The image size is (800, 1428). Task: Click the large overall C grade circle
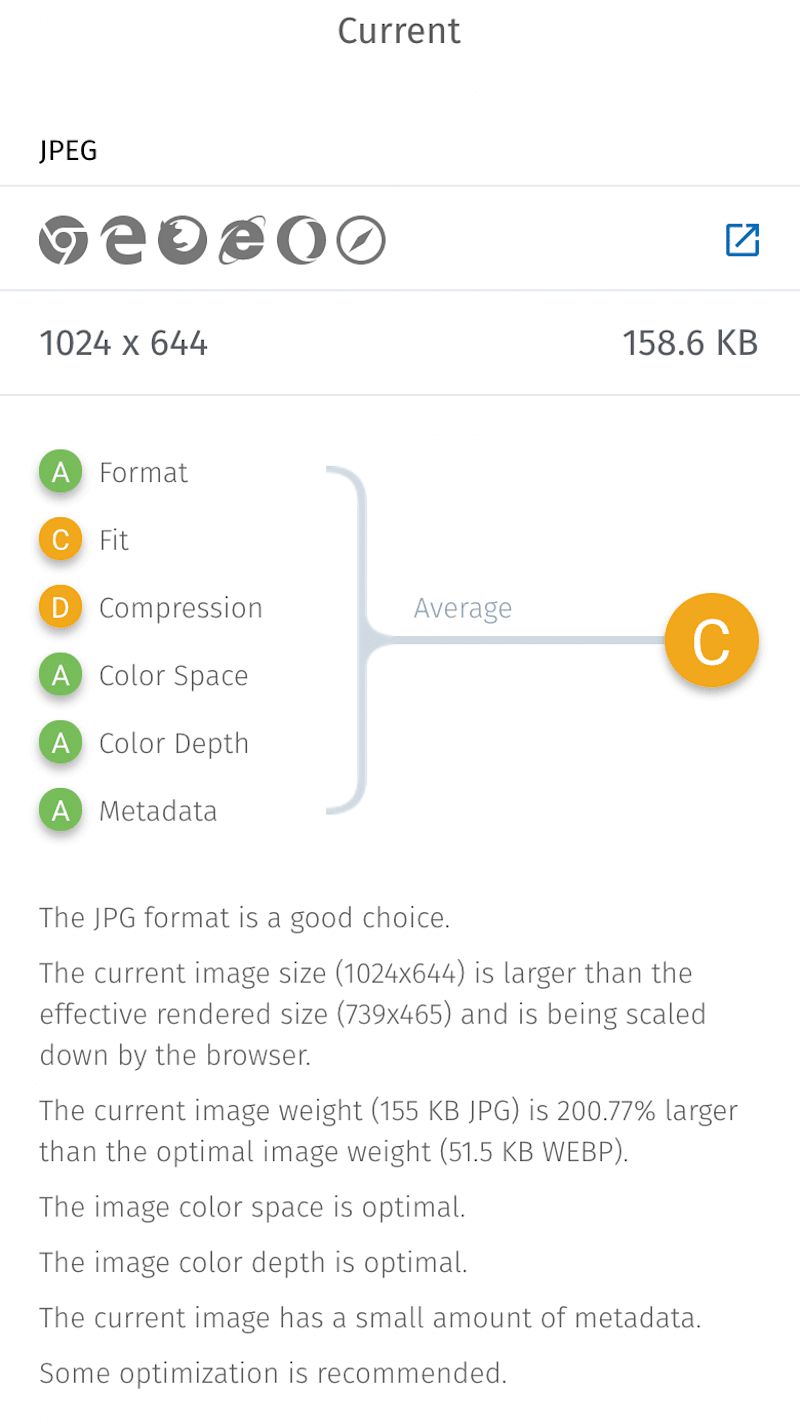[711, 641]
